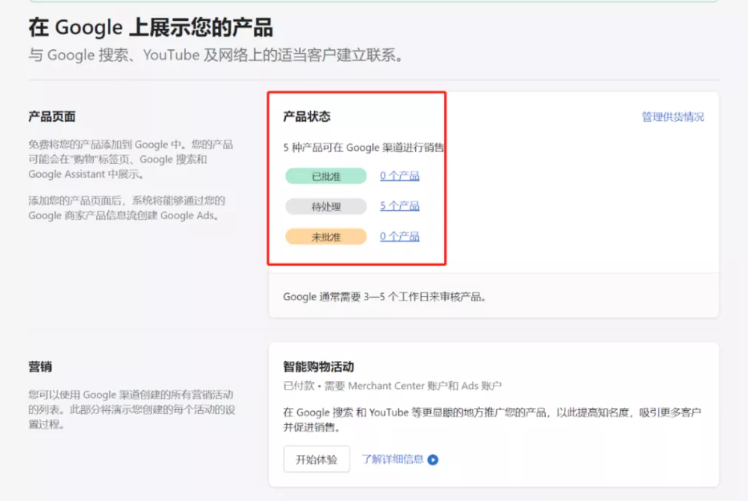Select the note Google 通常需要 3—5 个工作日来审核产品
The image size is (748, 501).
click(x=384, y=297)
